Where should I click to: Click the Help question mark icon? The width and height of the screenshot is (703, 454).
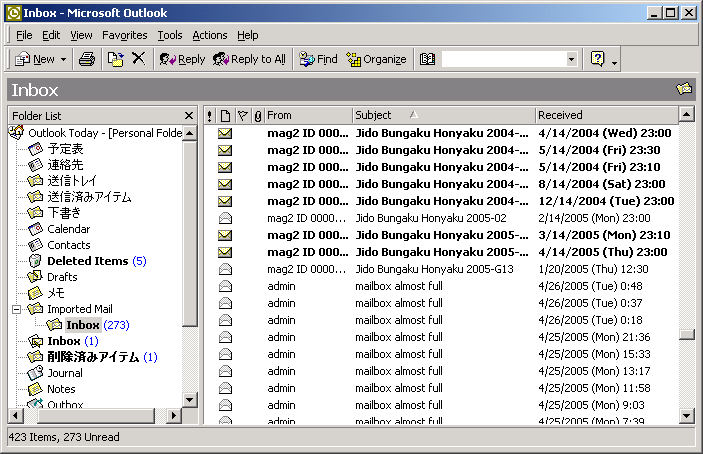click(598, 59)
